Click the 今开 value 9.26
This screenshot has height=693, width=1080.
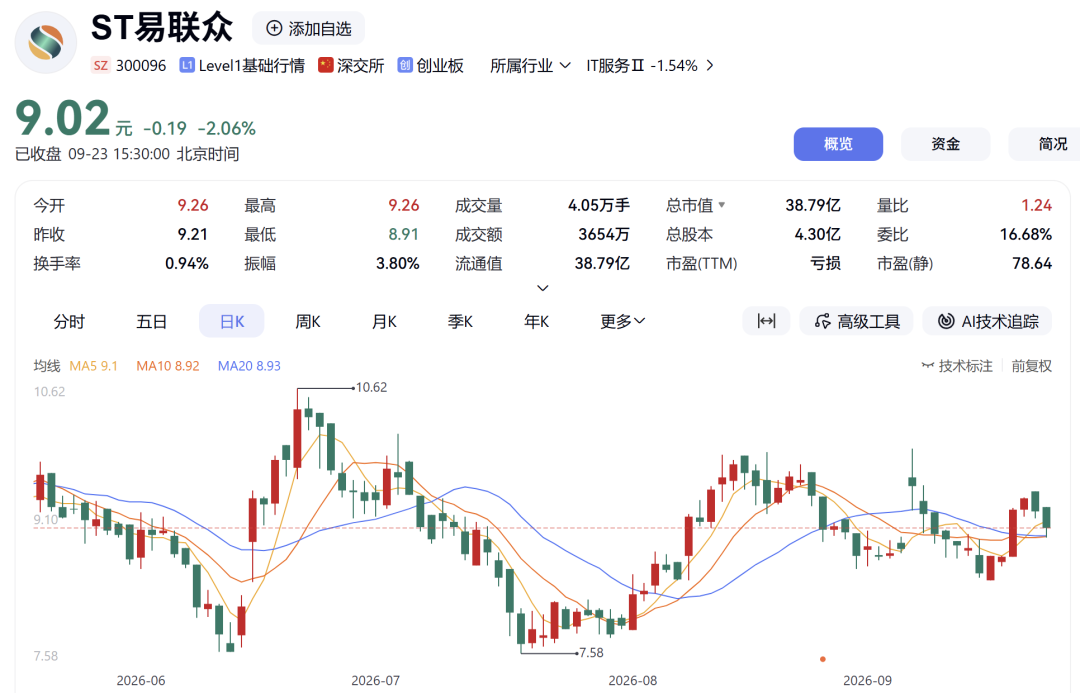[193, 205]
